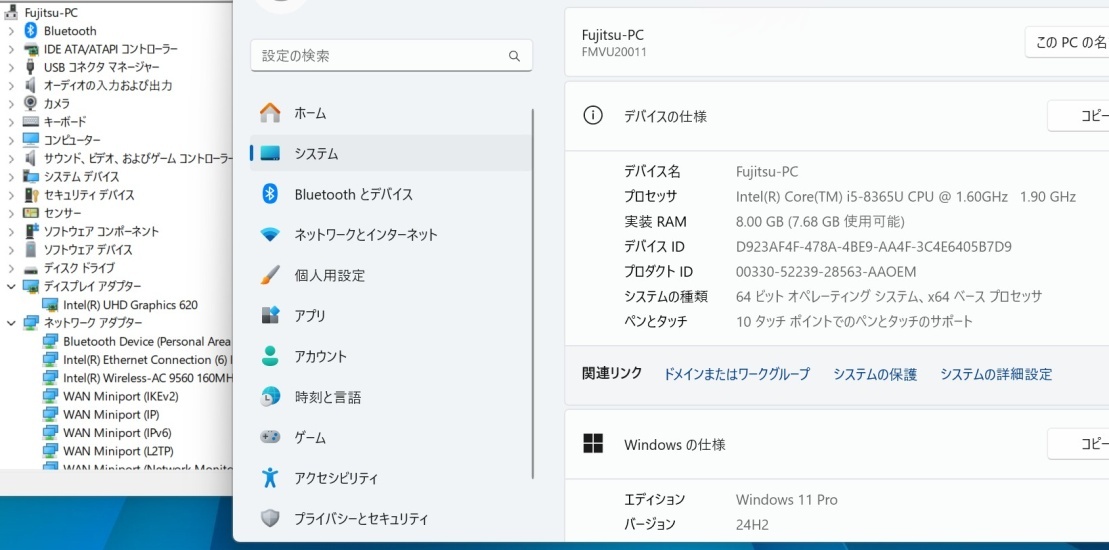1109x550 pixels.
Task: Copy the デバイスの仕様 details
Action: pos(1078,116)
